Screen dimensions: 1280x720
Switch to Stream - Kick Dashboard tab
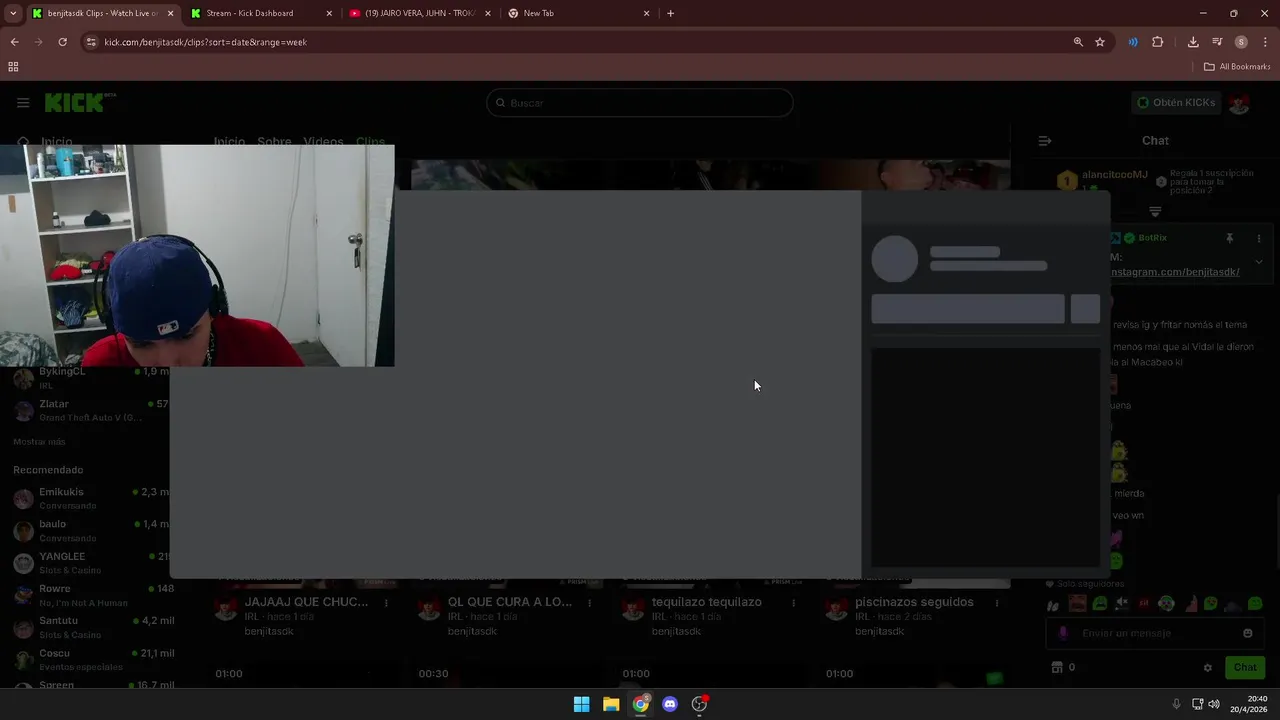(262, 13)
